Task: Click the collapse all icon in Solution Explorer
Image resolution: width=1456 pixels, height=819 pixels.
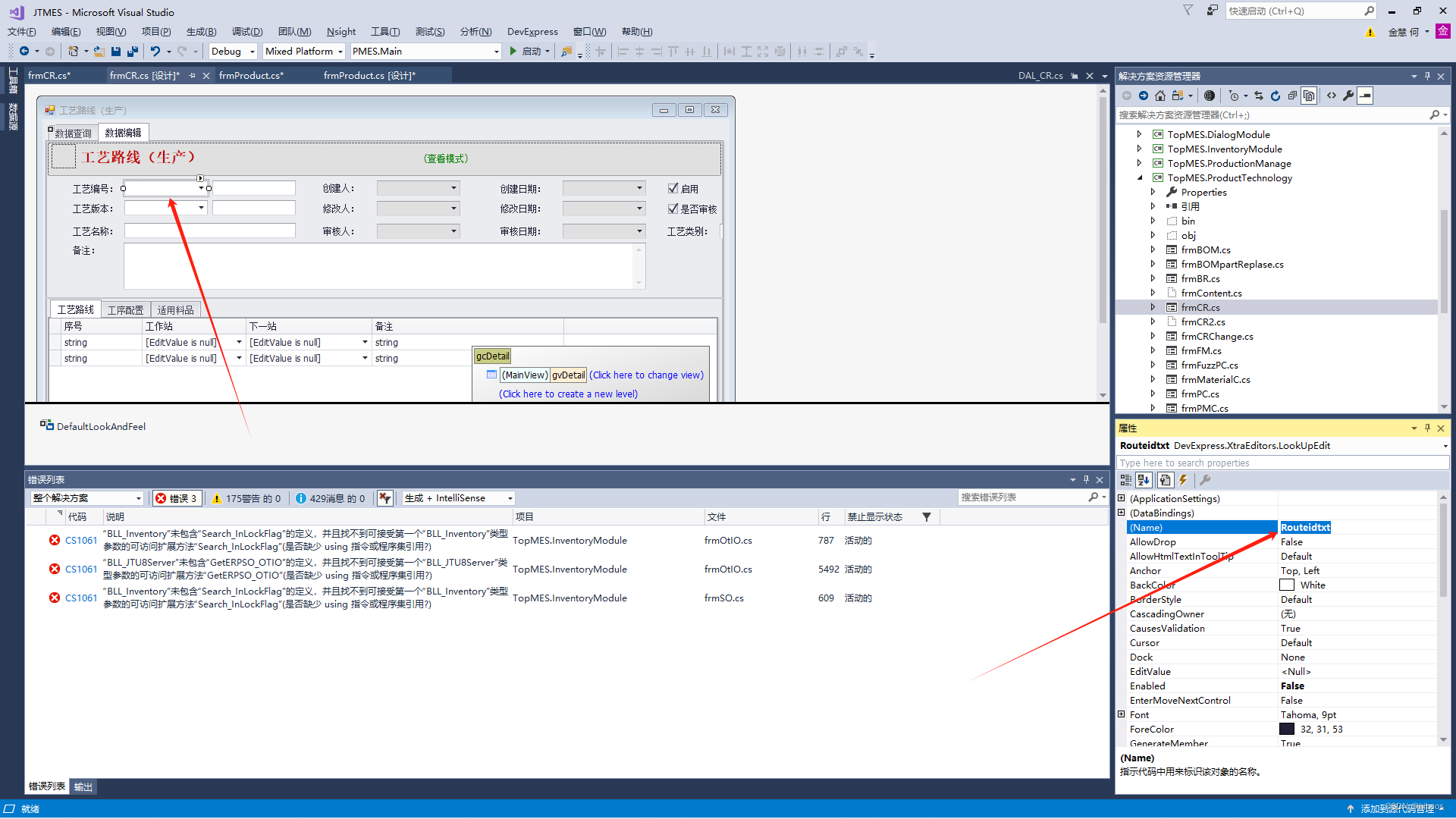Action: tap(1292, 96)
